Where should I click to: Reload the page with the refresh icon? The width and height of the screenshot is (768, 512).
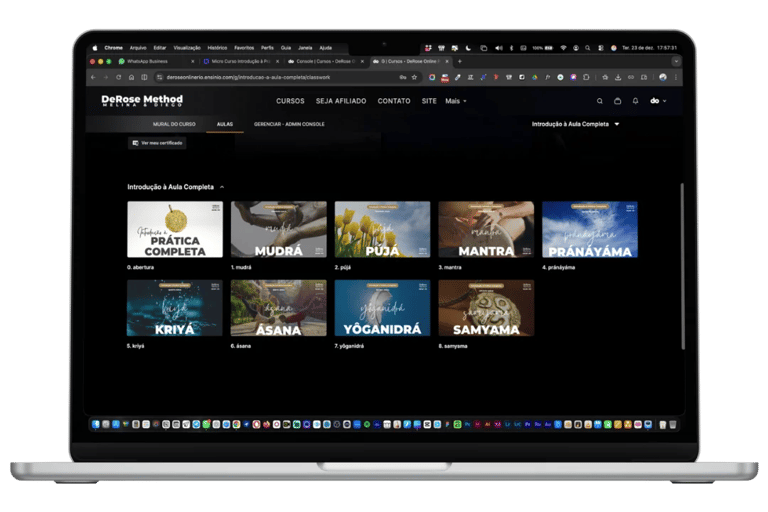[119, 77]
